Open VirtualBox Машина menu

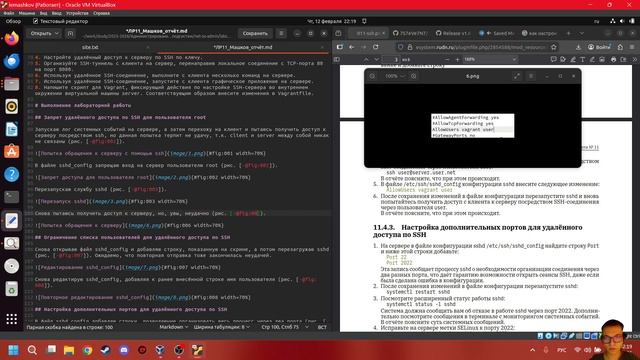tap(27, 13)
